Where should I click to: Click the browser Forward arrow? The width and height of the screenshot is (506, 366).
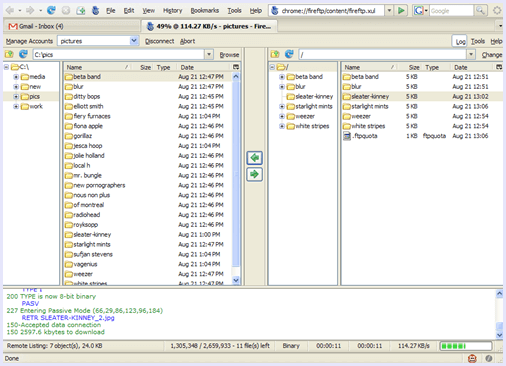pyautogui.click(x=30, y=11)
